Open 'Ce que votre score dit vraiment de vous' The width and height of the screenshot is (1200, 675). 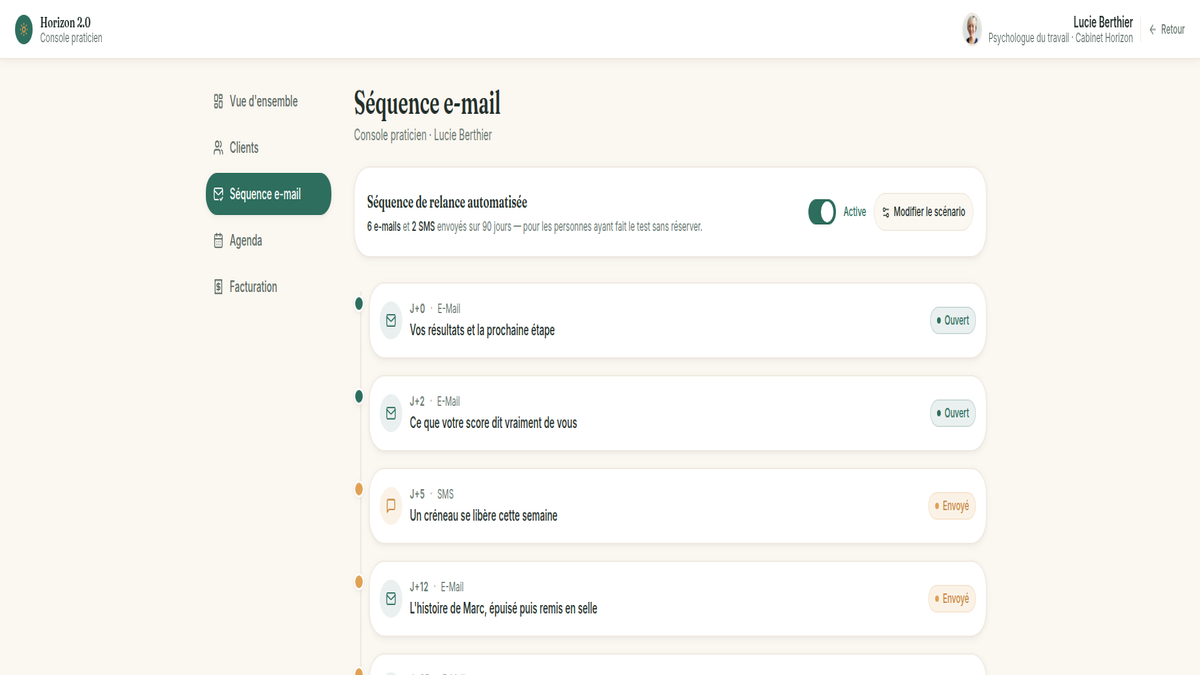click(x=678, y=413)
